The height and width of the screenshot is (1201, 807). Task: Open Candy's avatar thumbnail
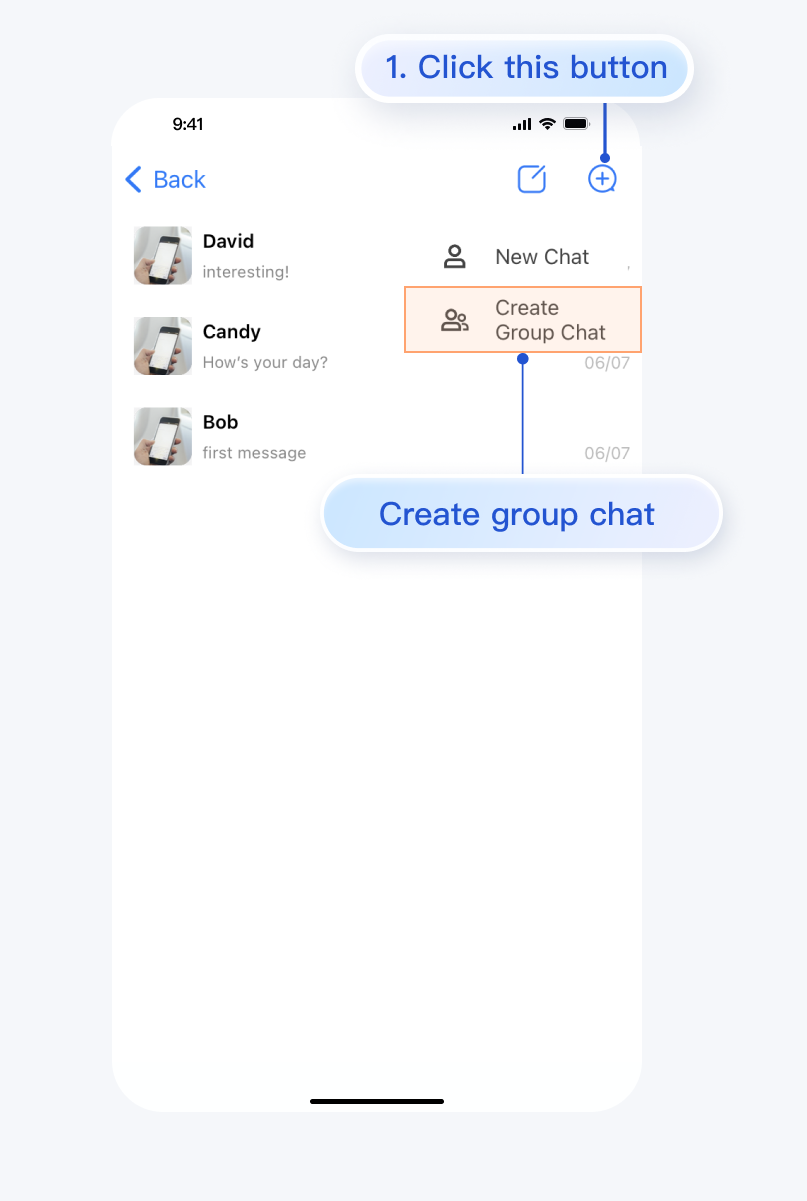(163, 346)
